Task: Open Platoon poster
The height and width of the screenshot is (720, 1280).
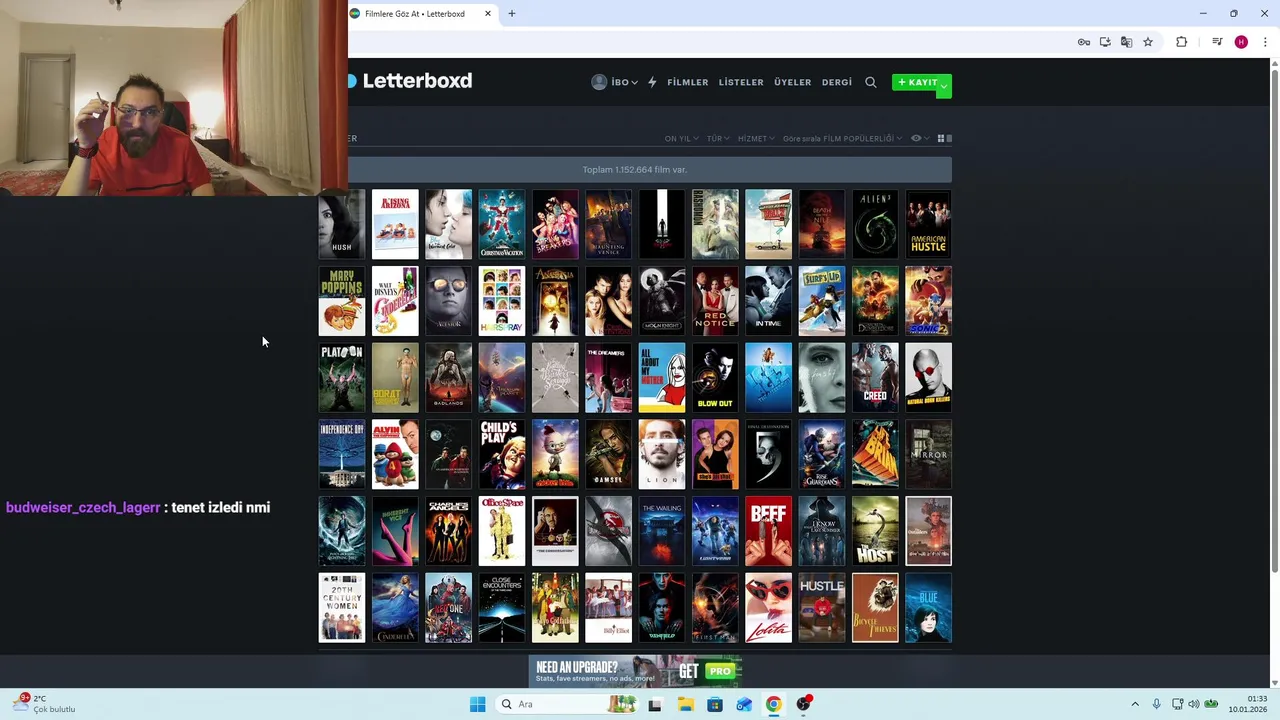Action: click(x=342, y=378)
